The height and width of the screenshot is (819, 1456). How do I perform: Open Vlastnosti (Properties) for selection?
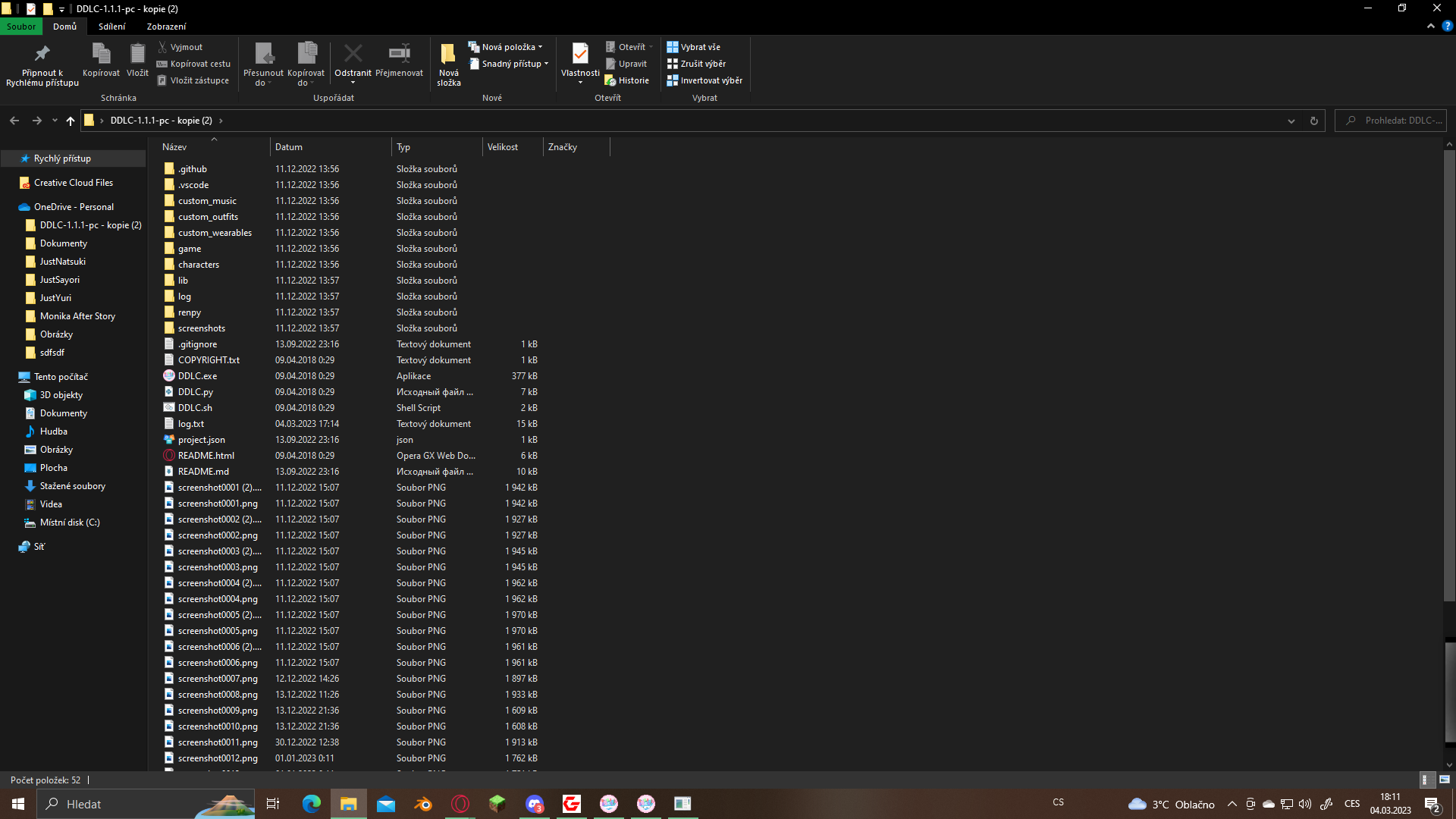click(579, 61)
